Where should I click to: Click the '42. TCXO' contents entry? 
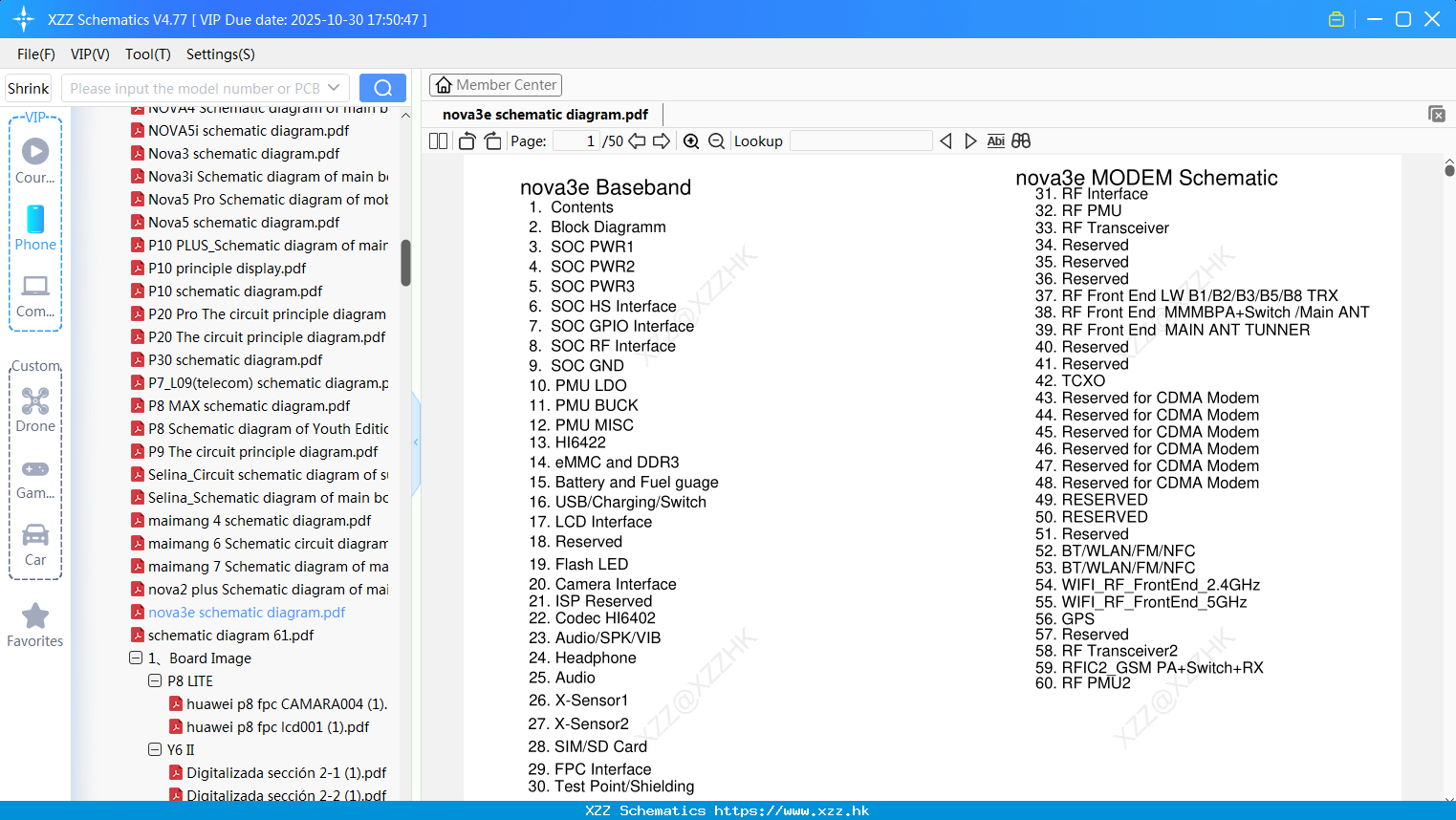click(1070, 380)
